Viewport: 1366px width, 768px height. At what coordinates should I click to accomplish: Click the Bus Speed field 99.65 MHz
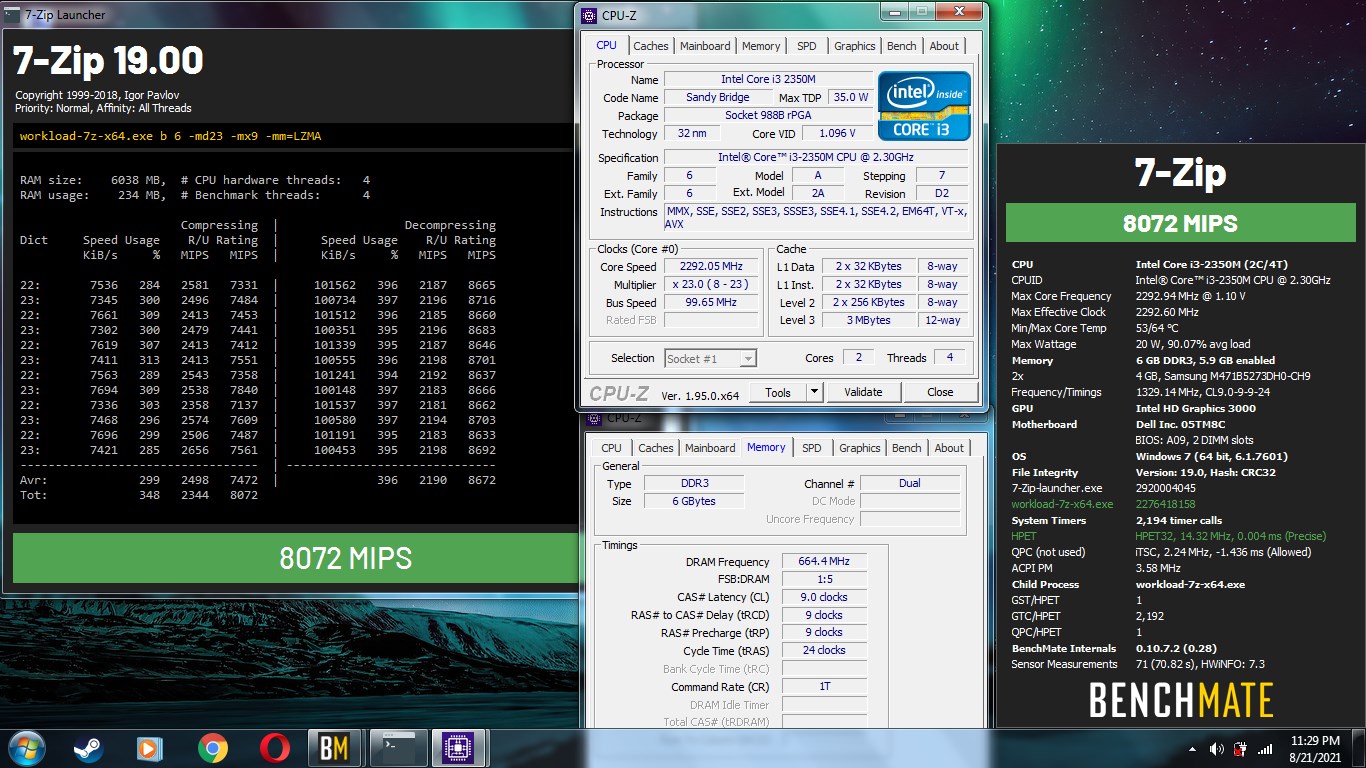pos(712,303)
